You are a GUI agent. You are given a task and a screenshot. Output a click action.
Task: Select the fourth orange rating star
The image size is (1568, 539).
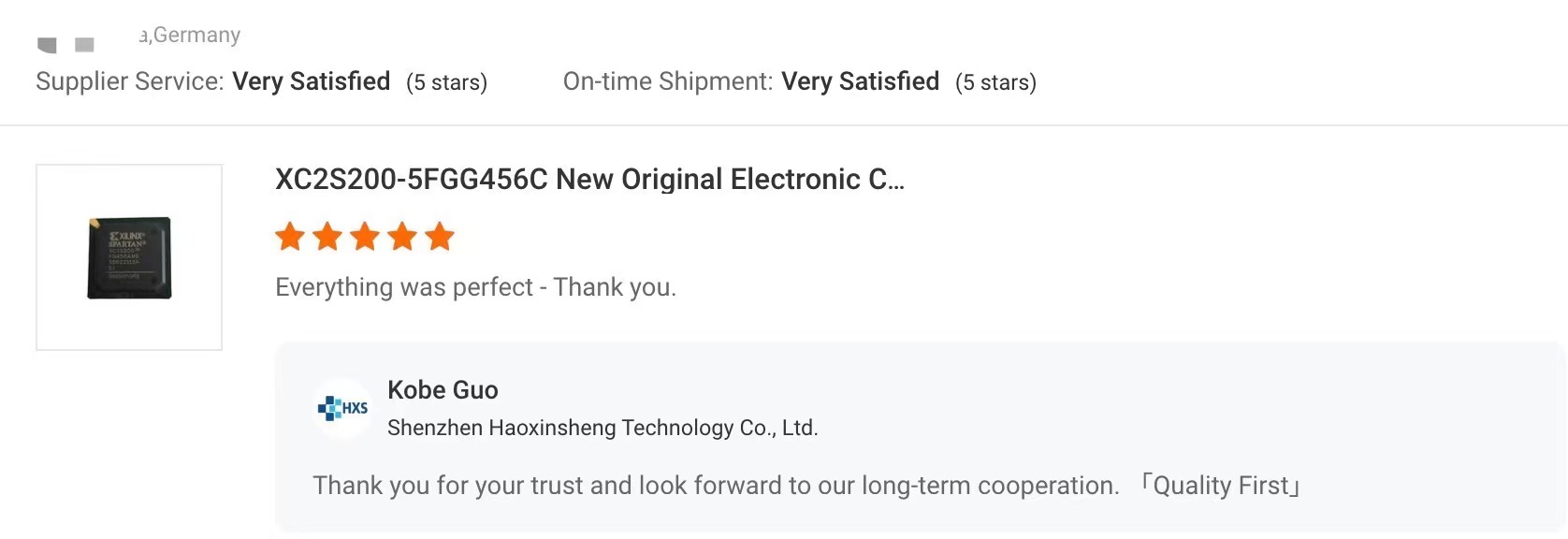(402, 237)
